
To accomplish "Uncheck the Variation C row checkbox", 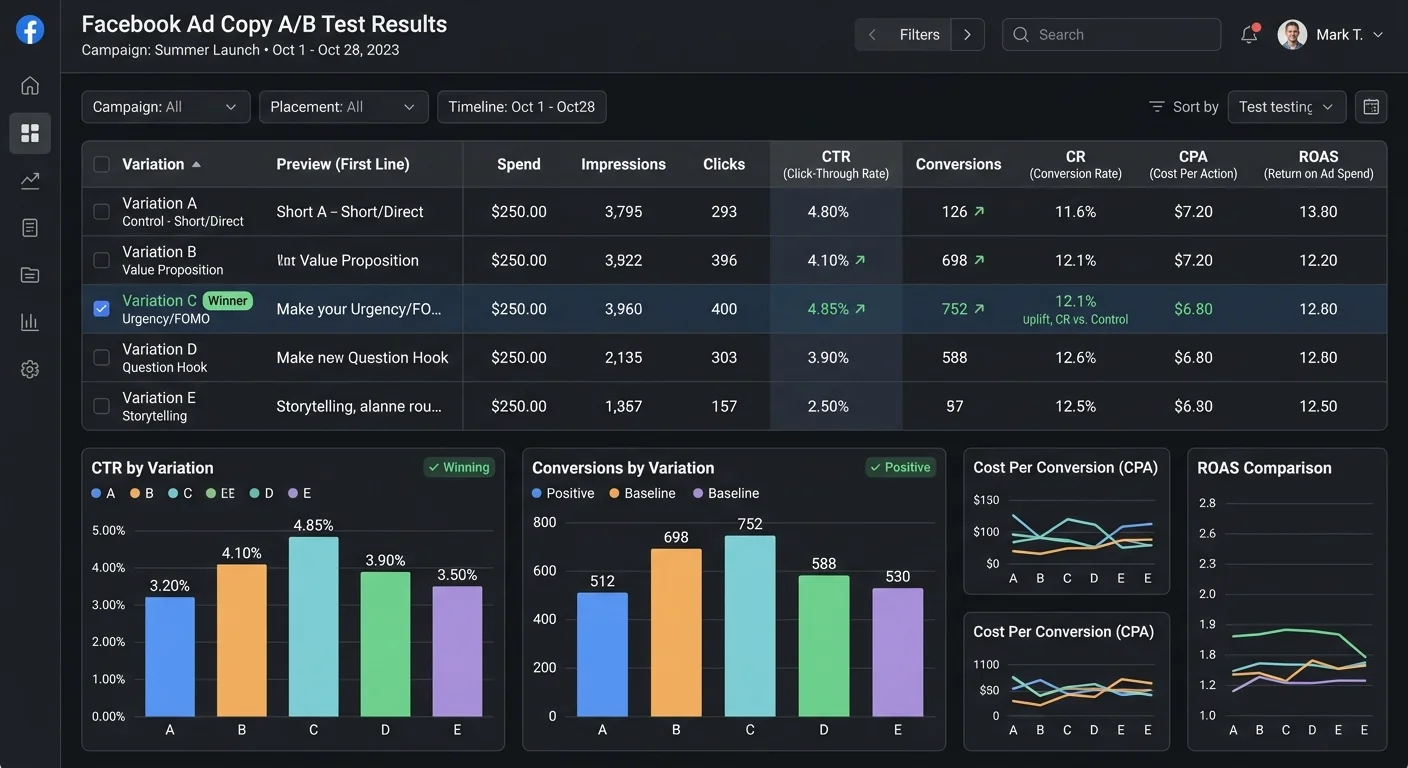I will (101, 309).
